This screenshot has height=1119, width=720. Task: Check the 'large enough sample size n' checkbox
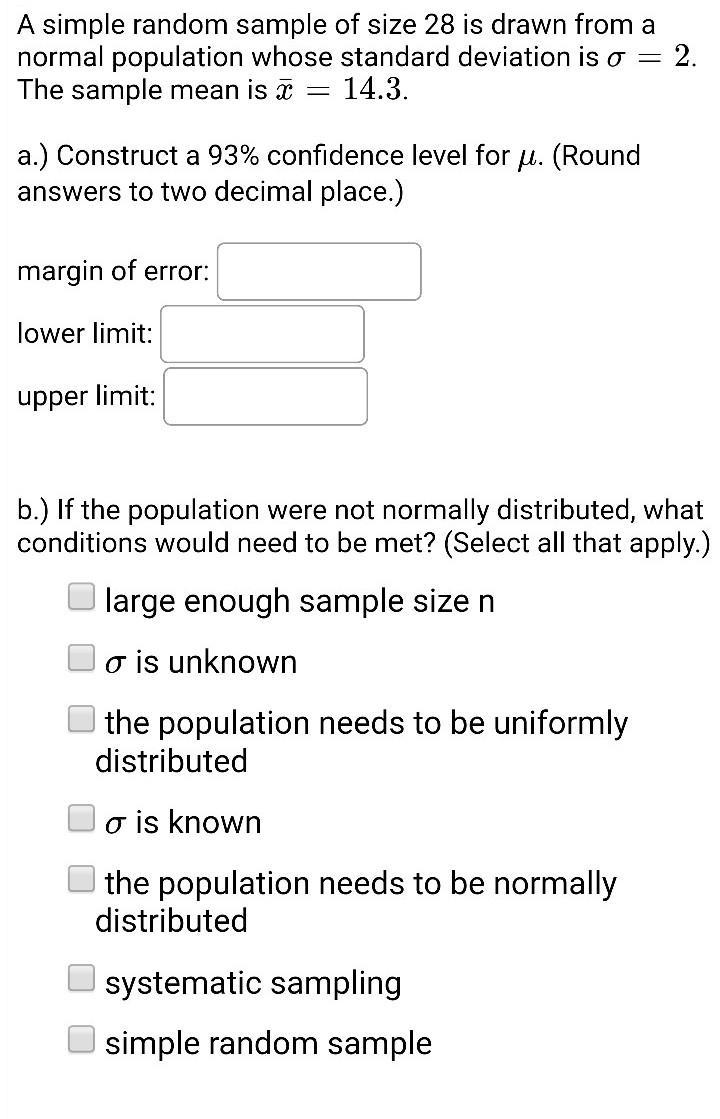82,598
